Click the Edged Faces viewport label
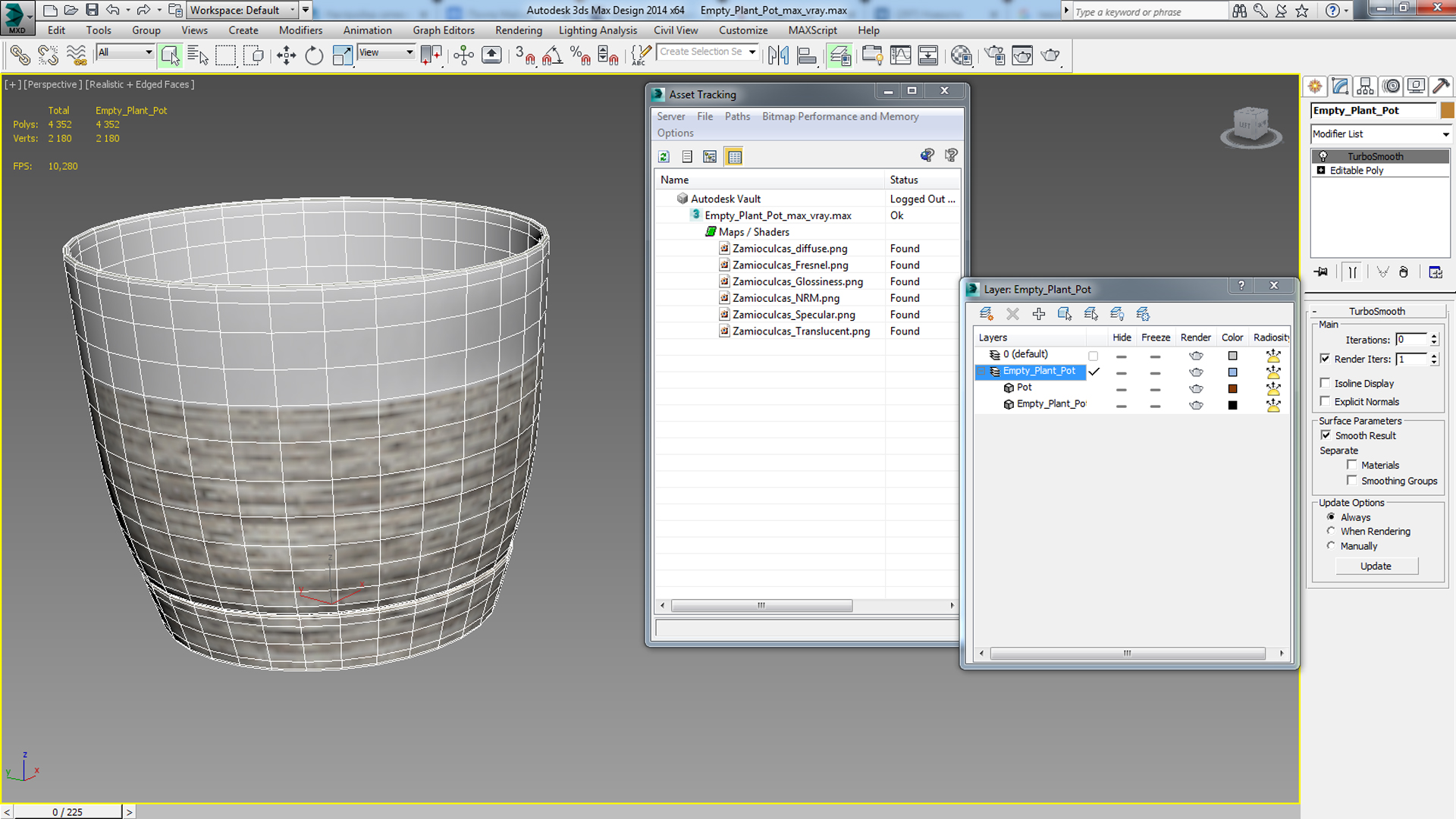This screenshot has width=1456, height=819. click(140, 84)
